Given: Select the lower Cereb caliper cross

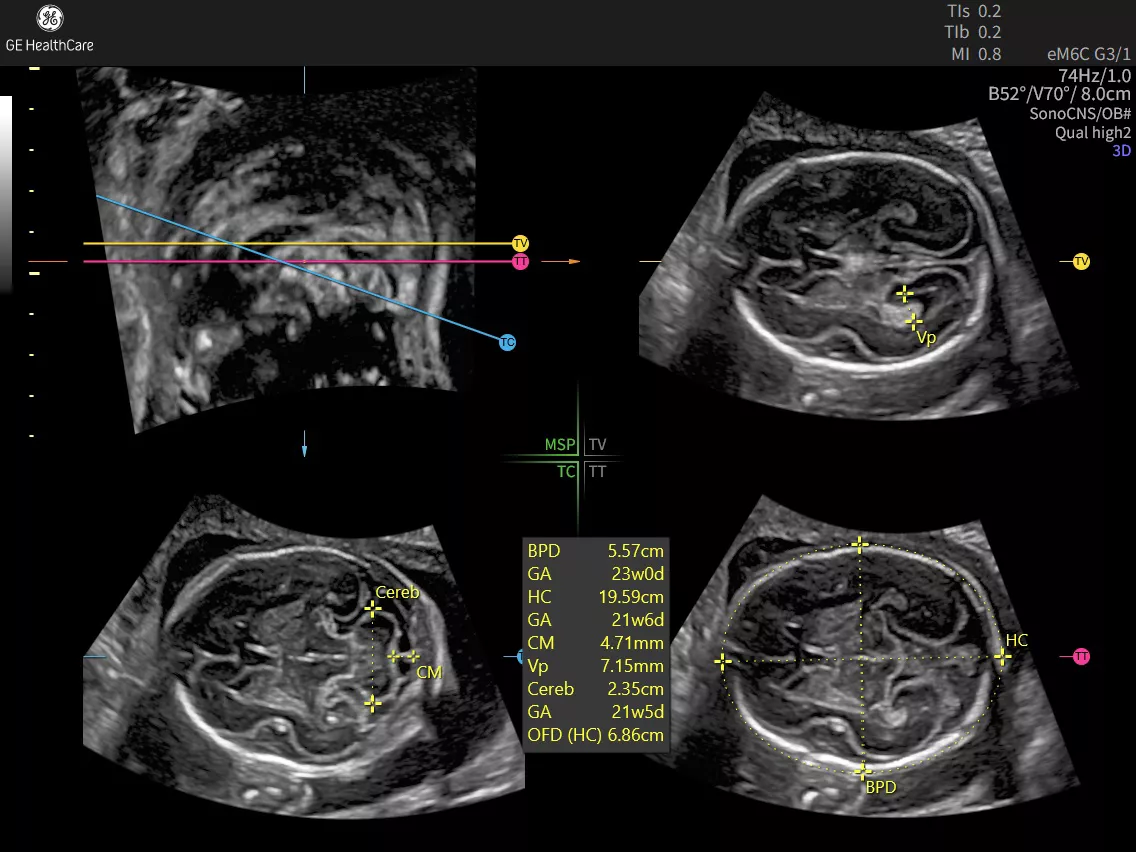Looking at the screenshot, I should pyautogui.click(x=372, y=703).
